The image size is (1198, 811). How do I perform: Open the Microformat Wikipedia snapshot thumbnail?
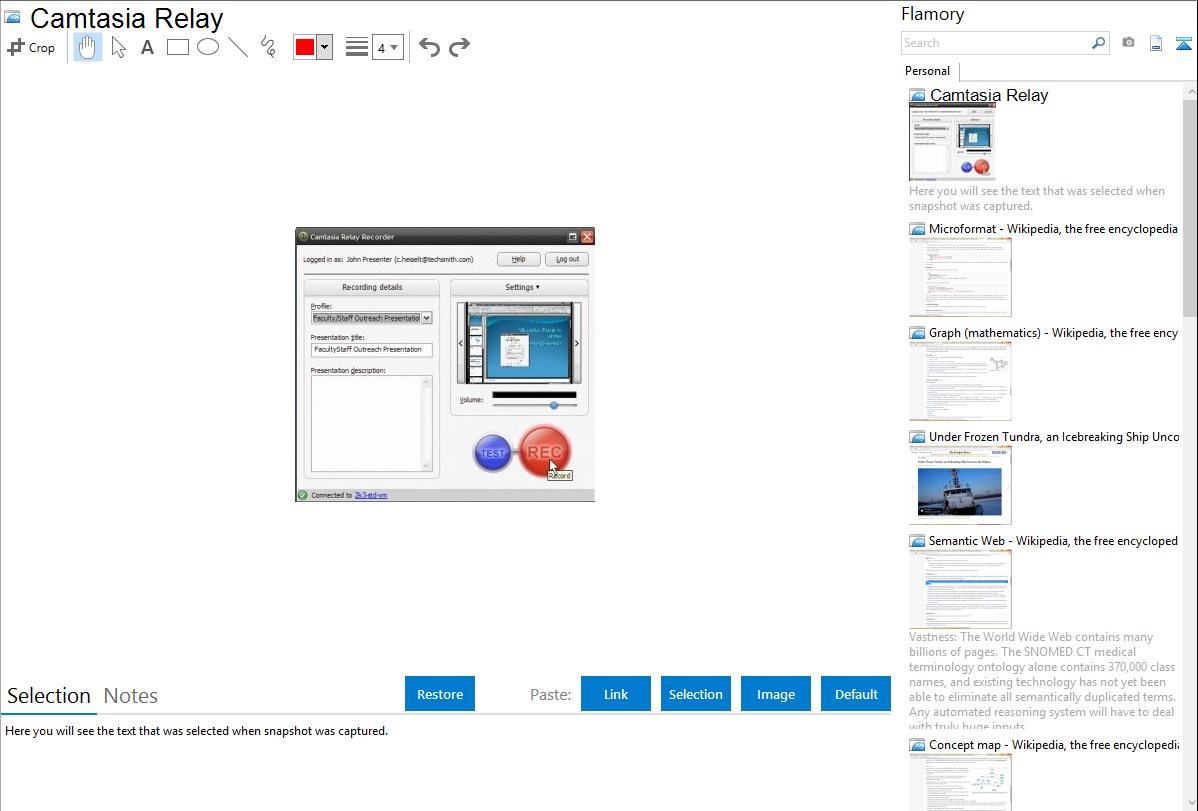[960, 277]
